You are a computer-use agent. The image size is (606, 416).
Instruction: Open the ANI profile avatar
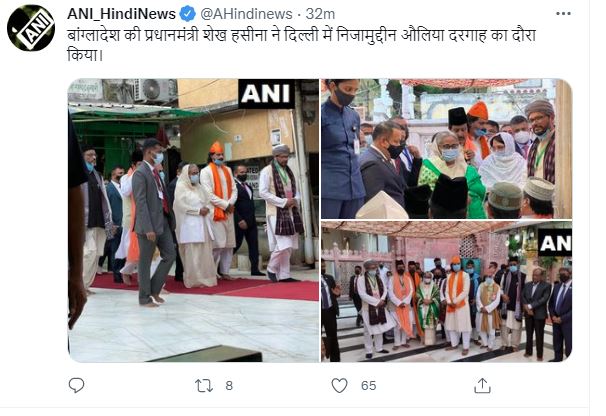(x=31, y=28)
